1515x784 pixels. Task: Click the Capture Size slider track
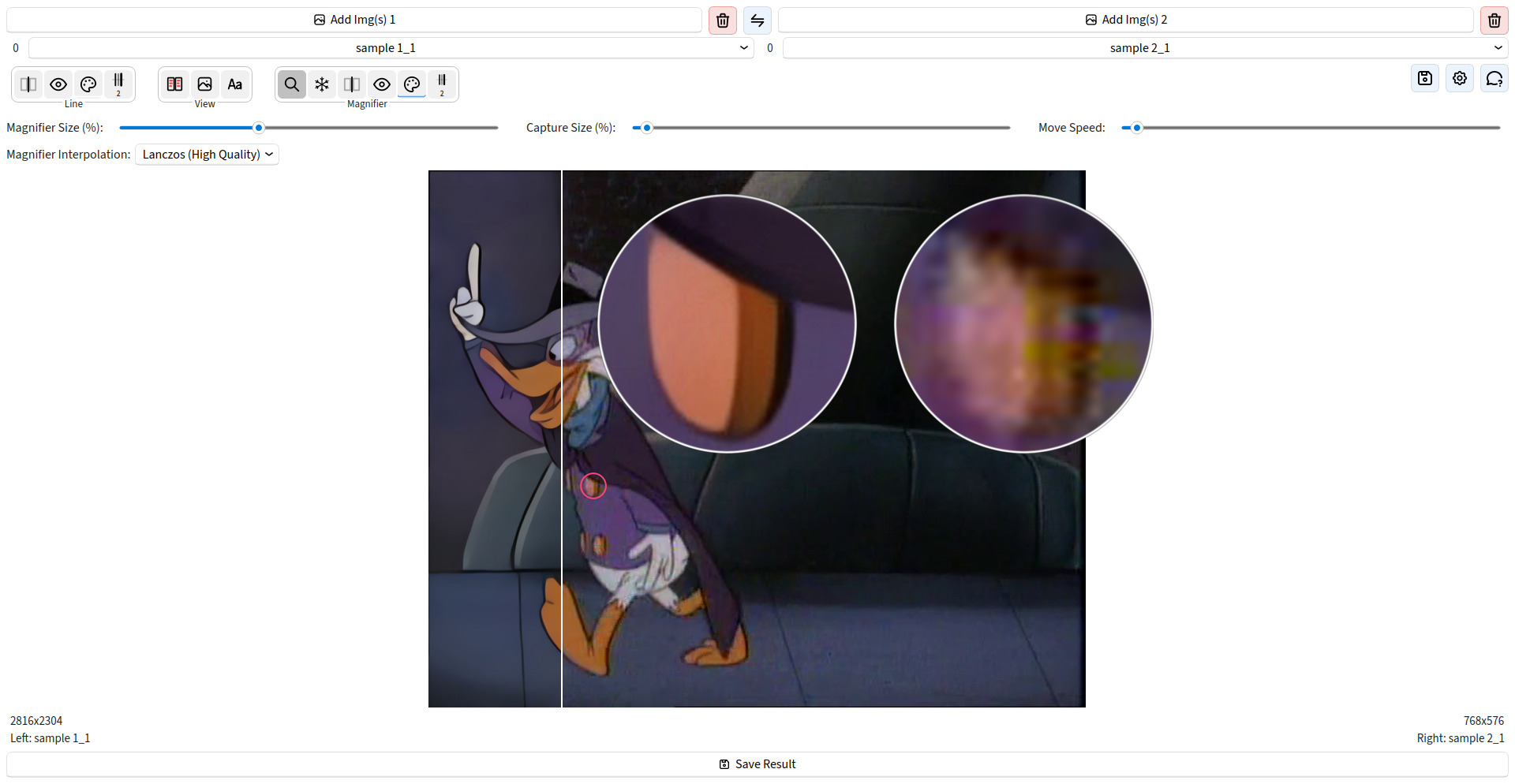[x=821, y=128]
